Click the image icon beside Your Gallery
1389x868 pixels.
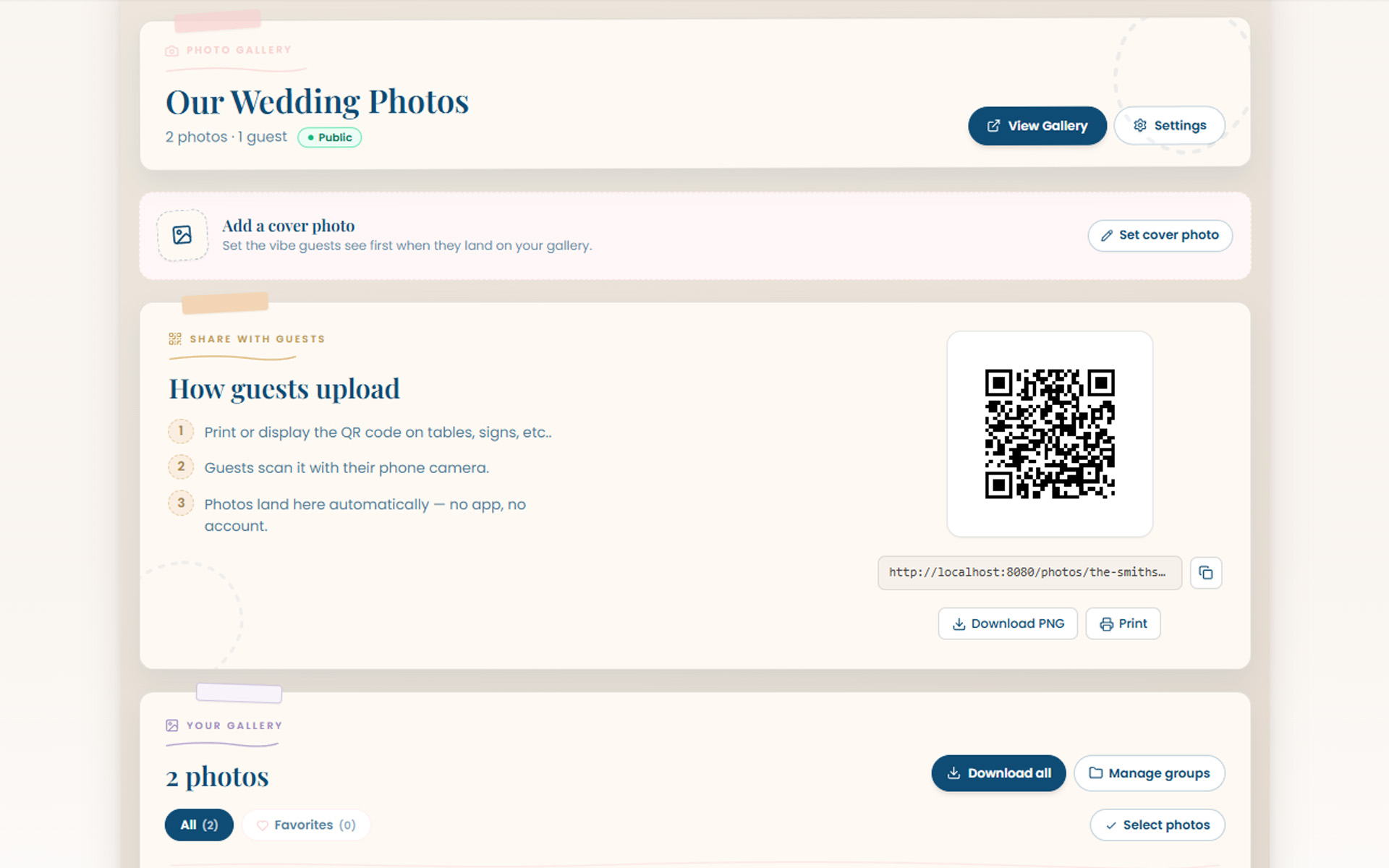(x=172, y=726)
